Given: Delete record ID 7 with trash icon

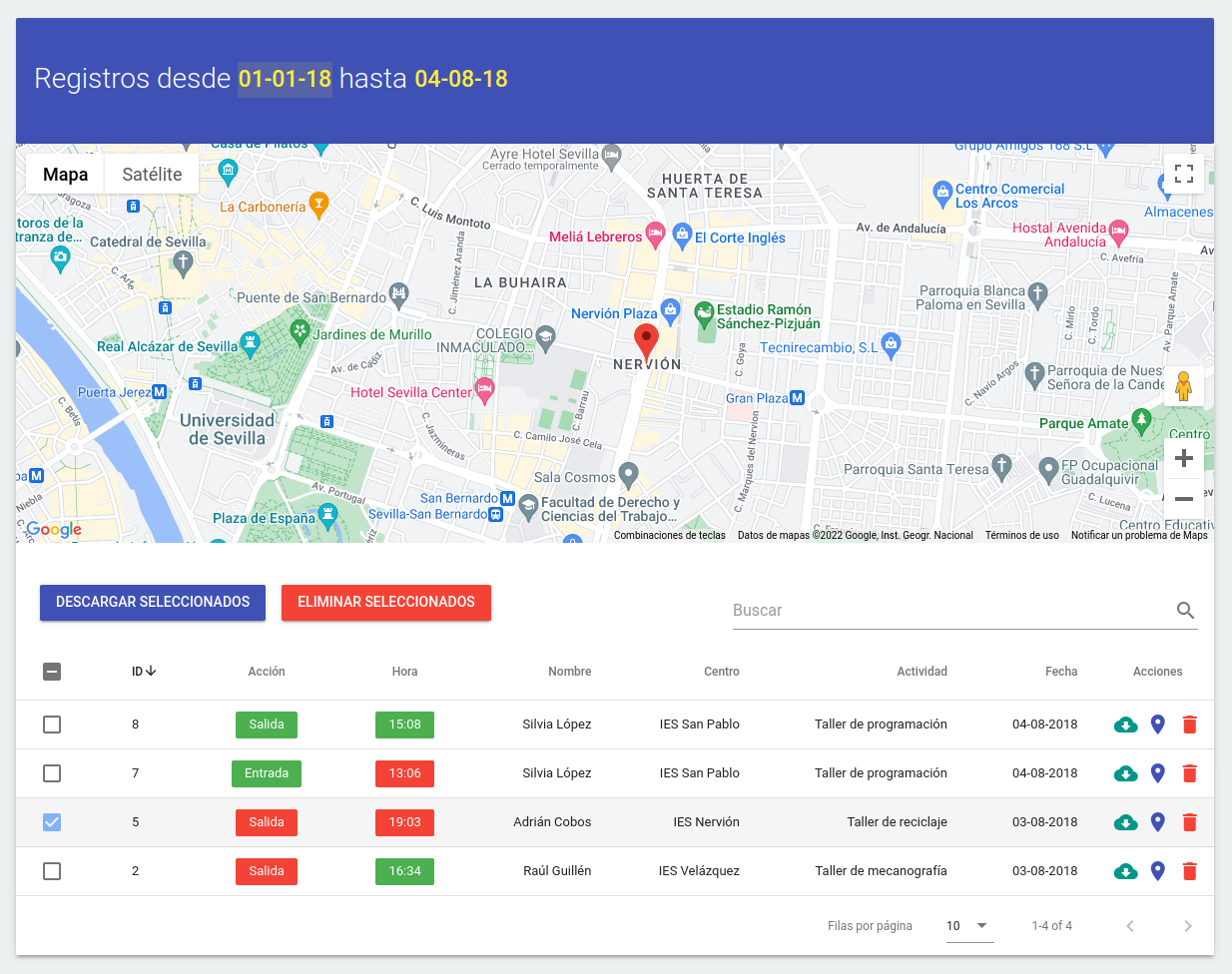Looking at the screenshot, I should click(1189, 773).
